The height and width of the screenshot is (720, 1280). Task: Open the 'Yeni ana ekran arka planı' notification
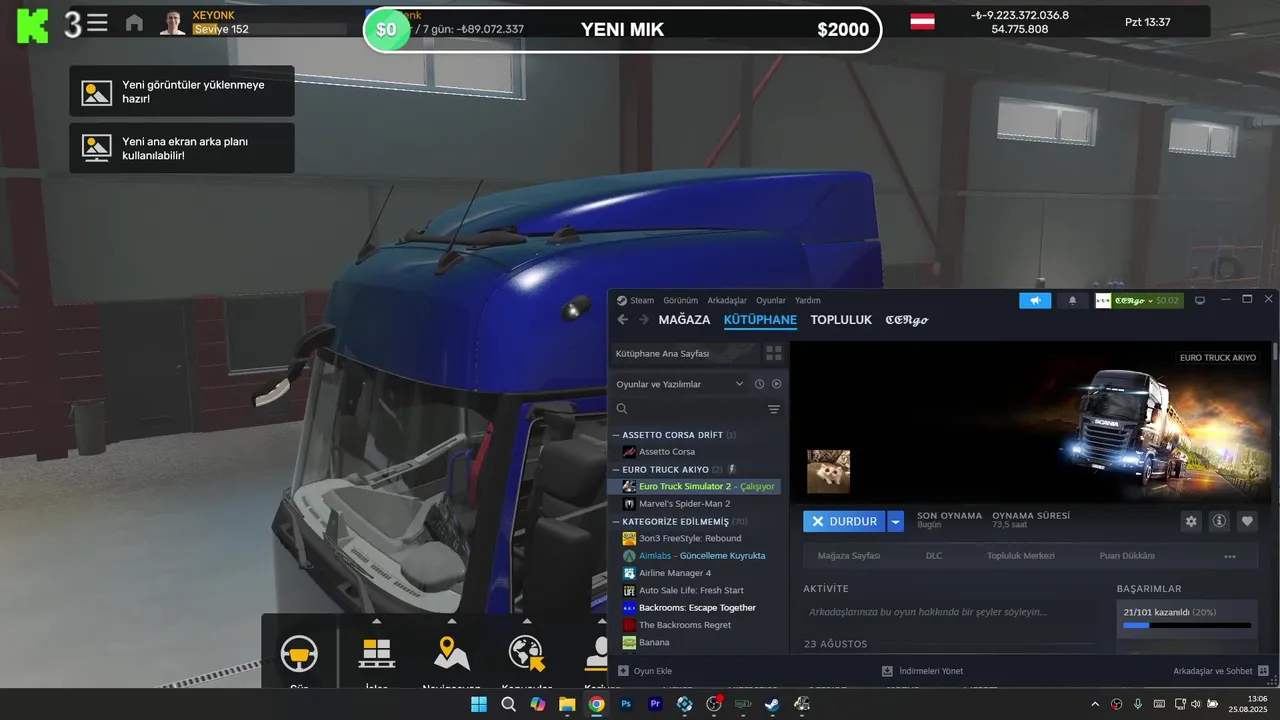(x=182, y=148)
